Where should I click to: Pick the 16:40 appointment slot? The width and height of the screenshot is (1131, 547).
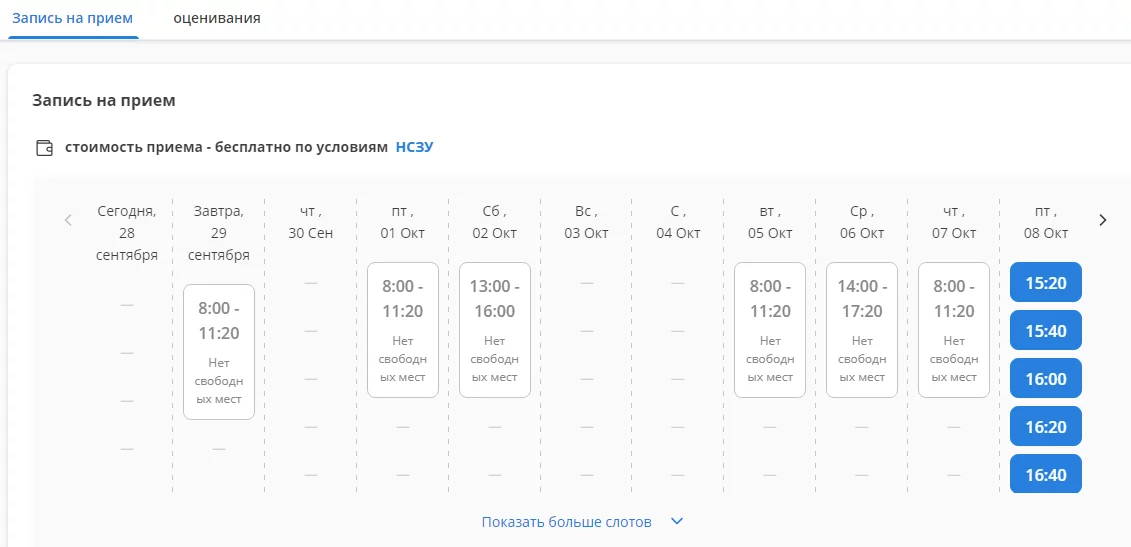pos(1046,474)
